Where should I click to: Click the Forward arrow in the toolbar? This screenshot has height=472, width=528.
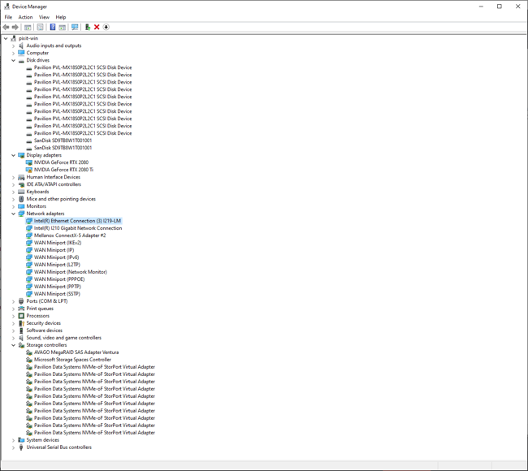point(15,27)
